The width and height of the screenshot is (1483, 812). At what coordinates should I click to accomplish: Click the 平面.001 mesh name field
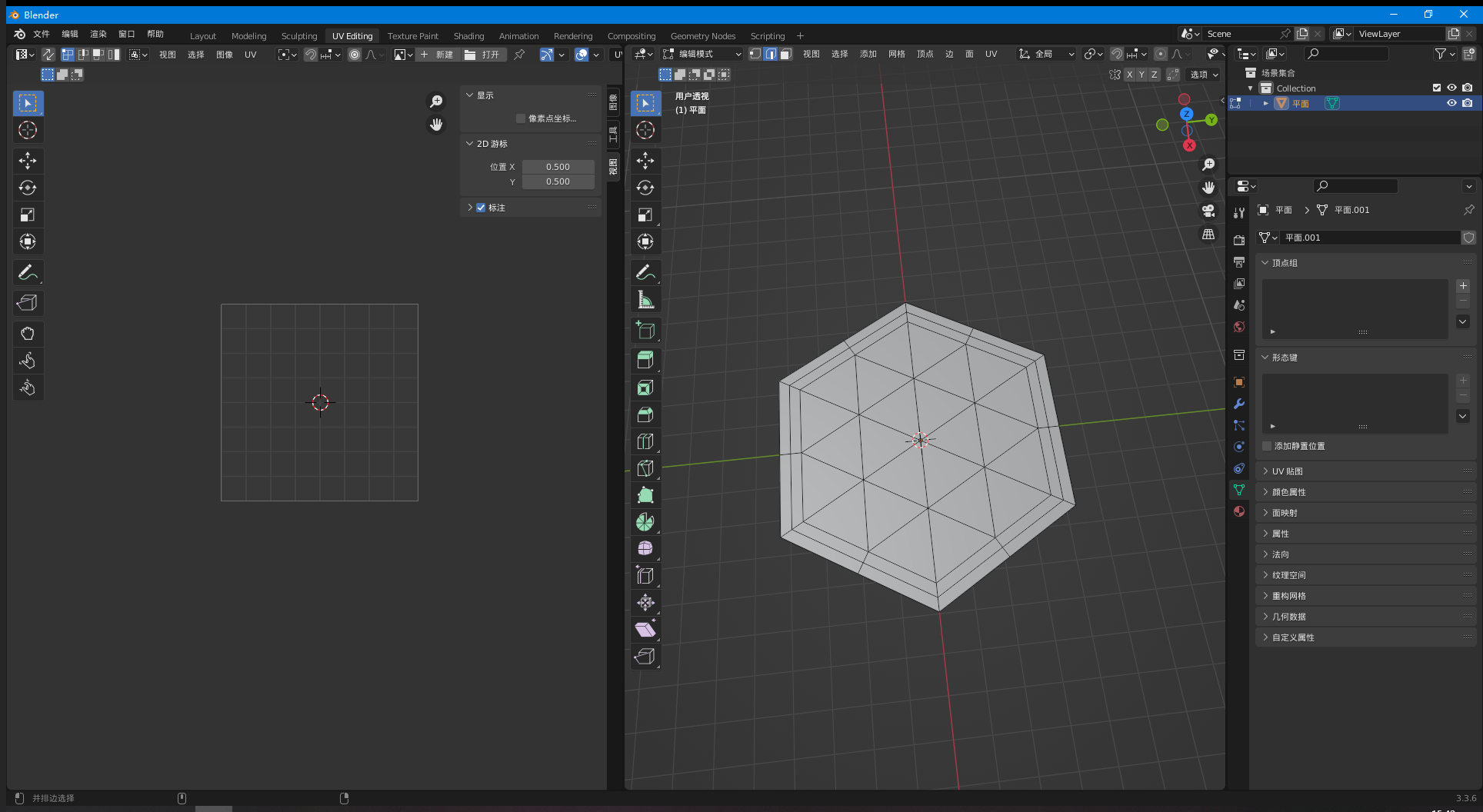1371,238
